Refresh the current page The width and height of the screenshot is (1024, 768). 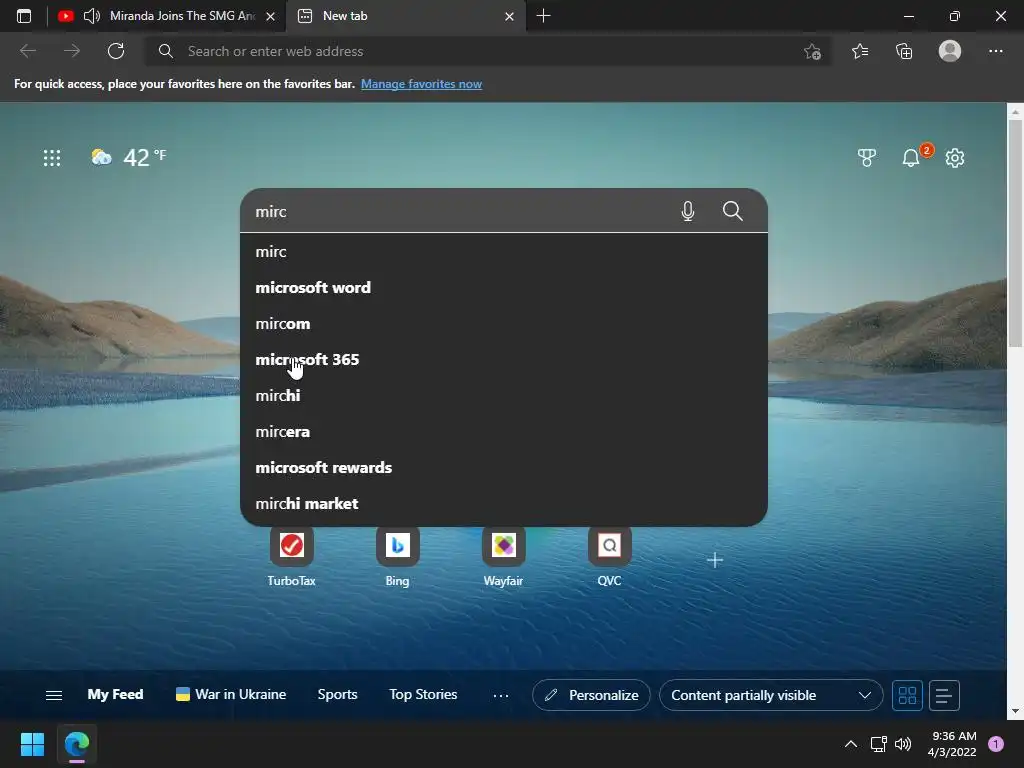click(116, 51)
